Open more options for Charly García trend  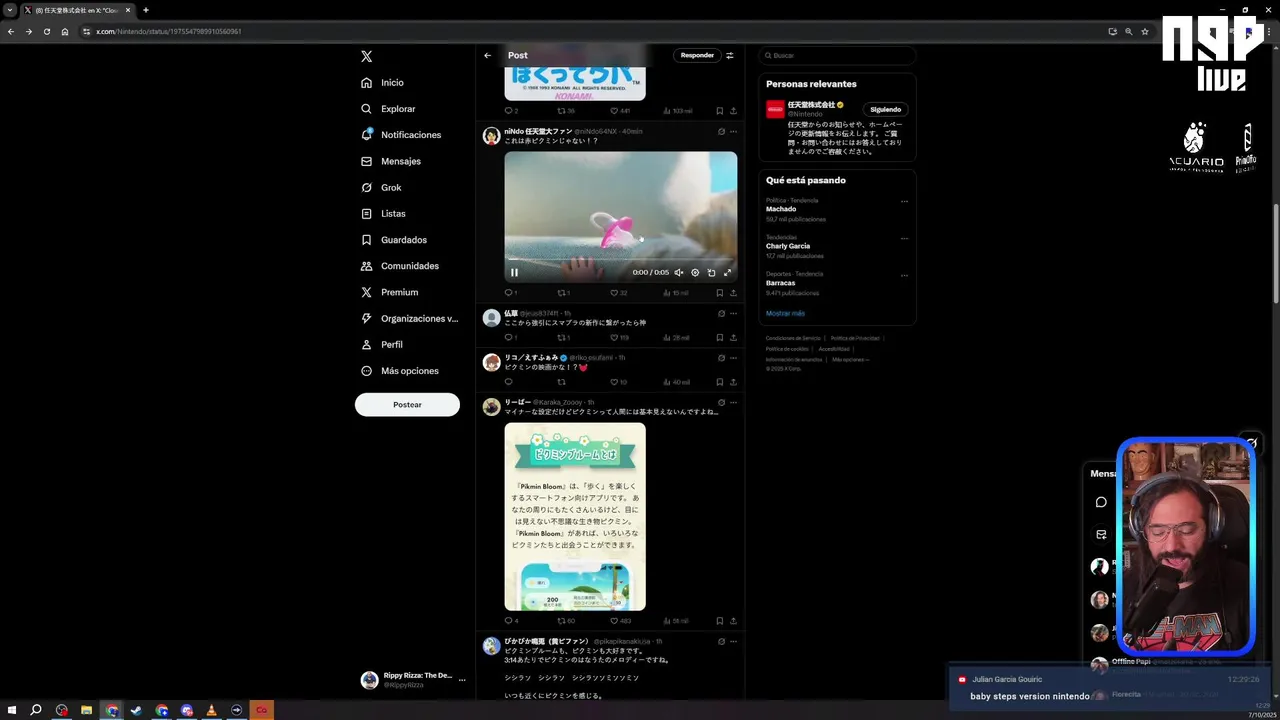904,238
